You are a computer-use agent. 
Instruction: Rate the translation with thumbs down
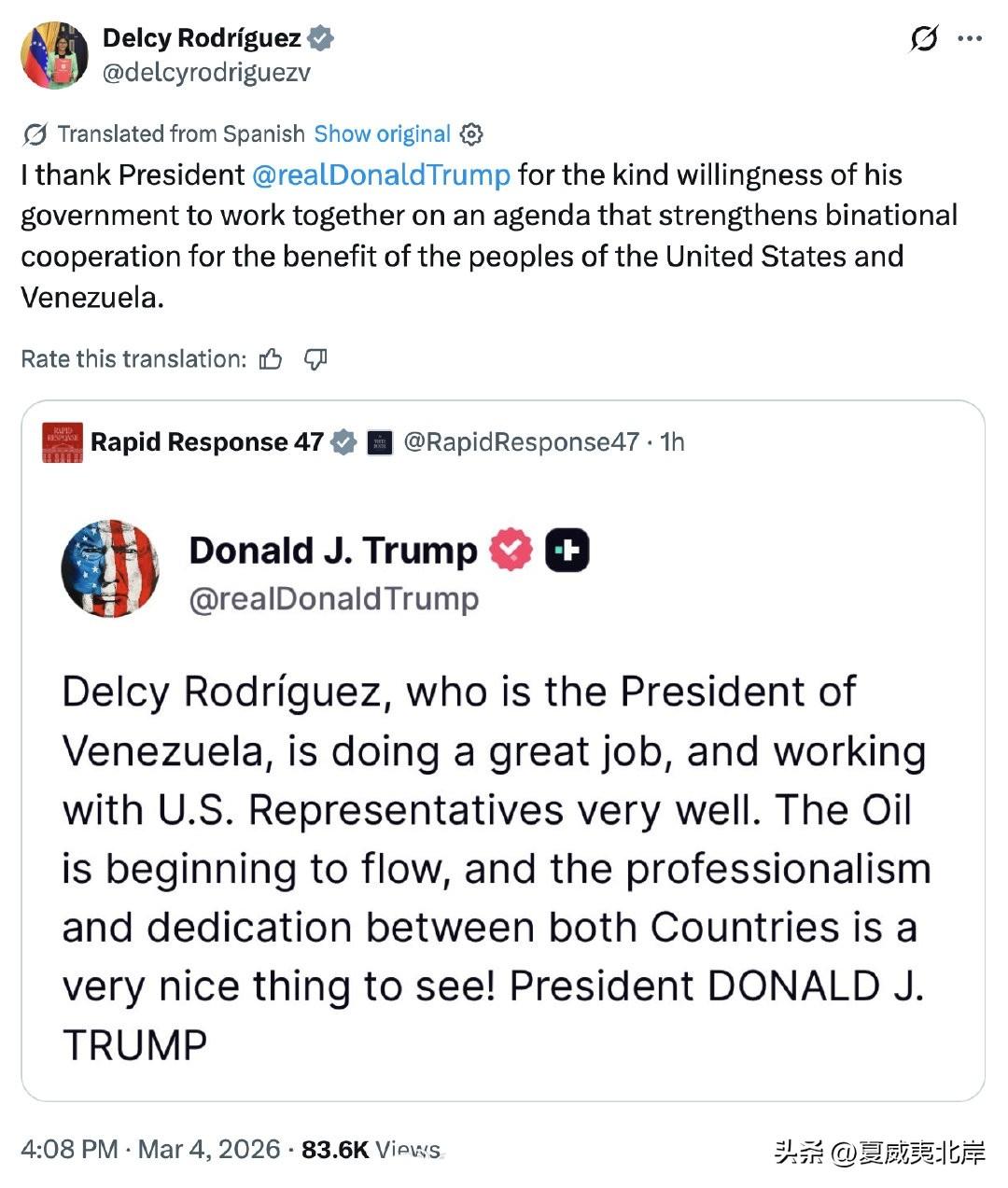315,358
